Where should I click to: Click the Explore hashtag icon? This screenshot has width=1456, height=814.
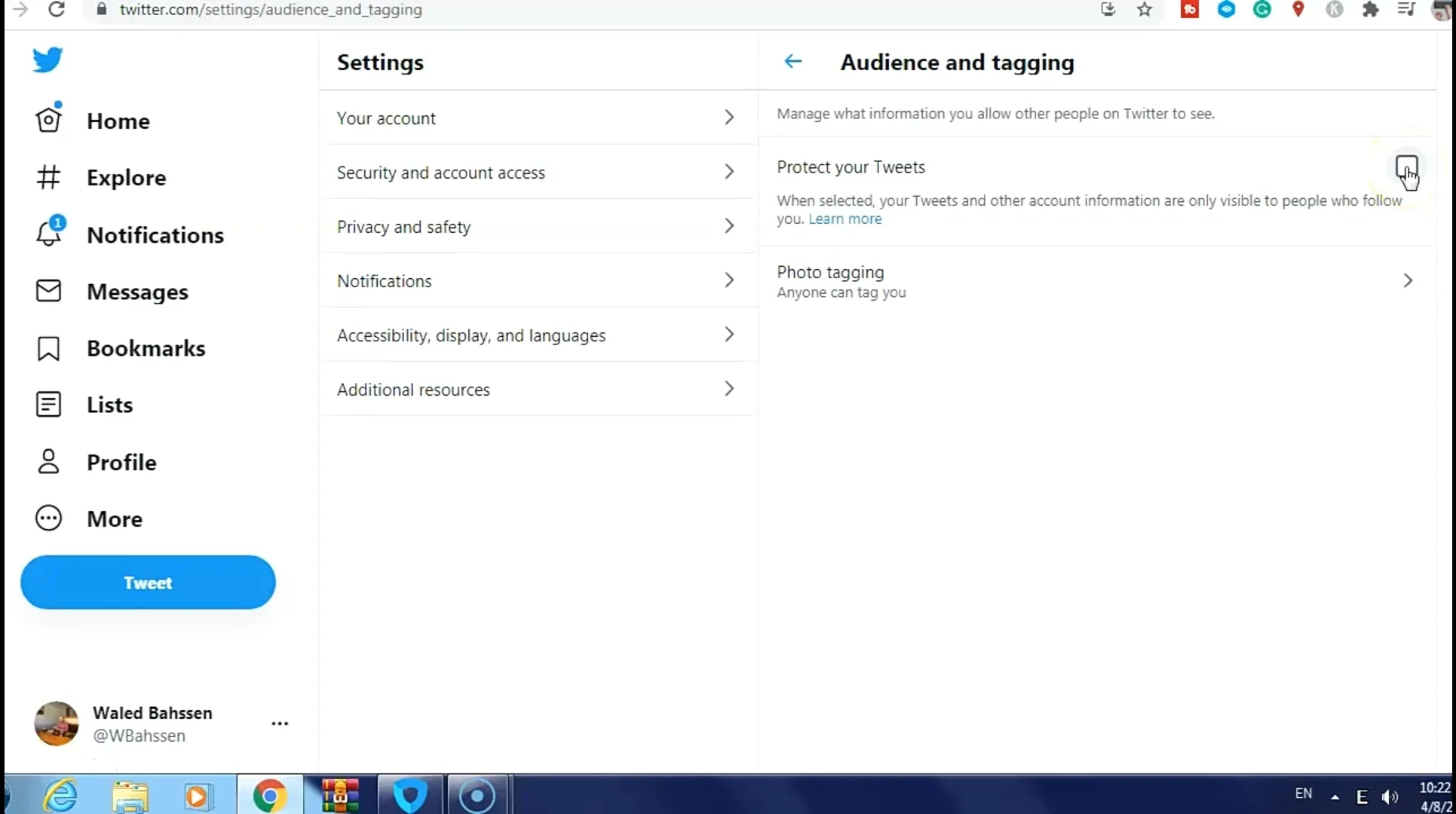(48, 178)
